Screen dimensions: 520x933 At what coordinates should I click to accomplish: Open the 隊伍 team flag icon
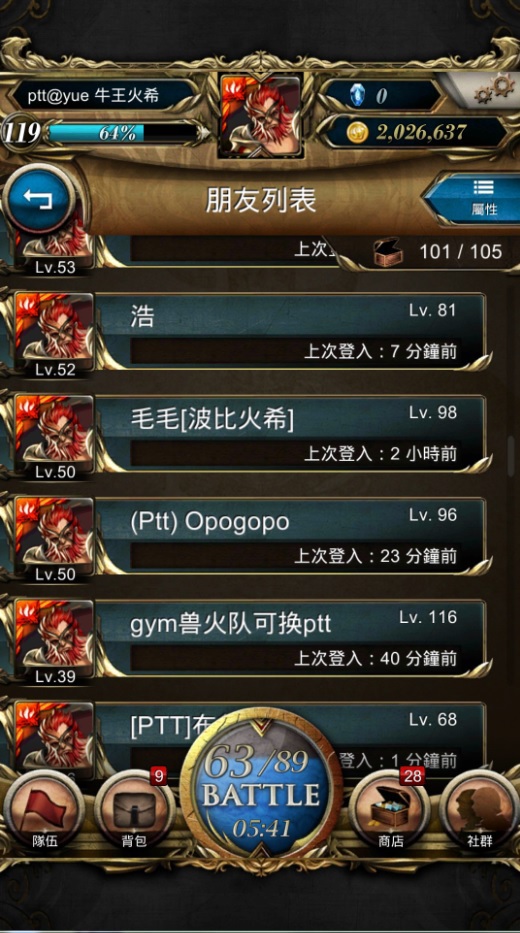point(45,810)
